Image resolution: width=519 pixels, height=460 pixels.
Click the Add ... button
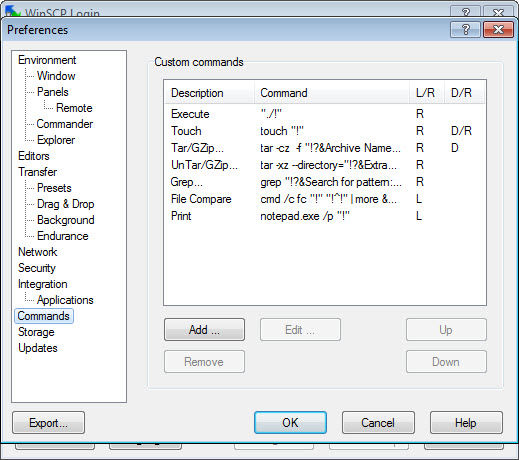tap(204, 330)
